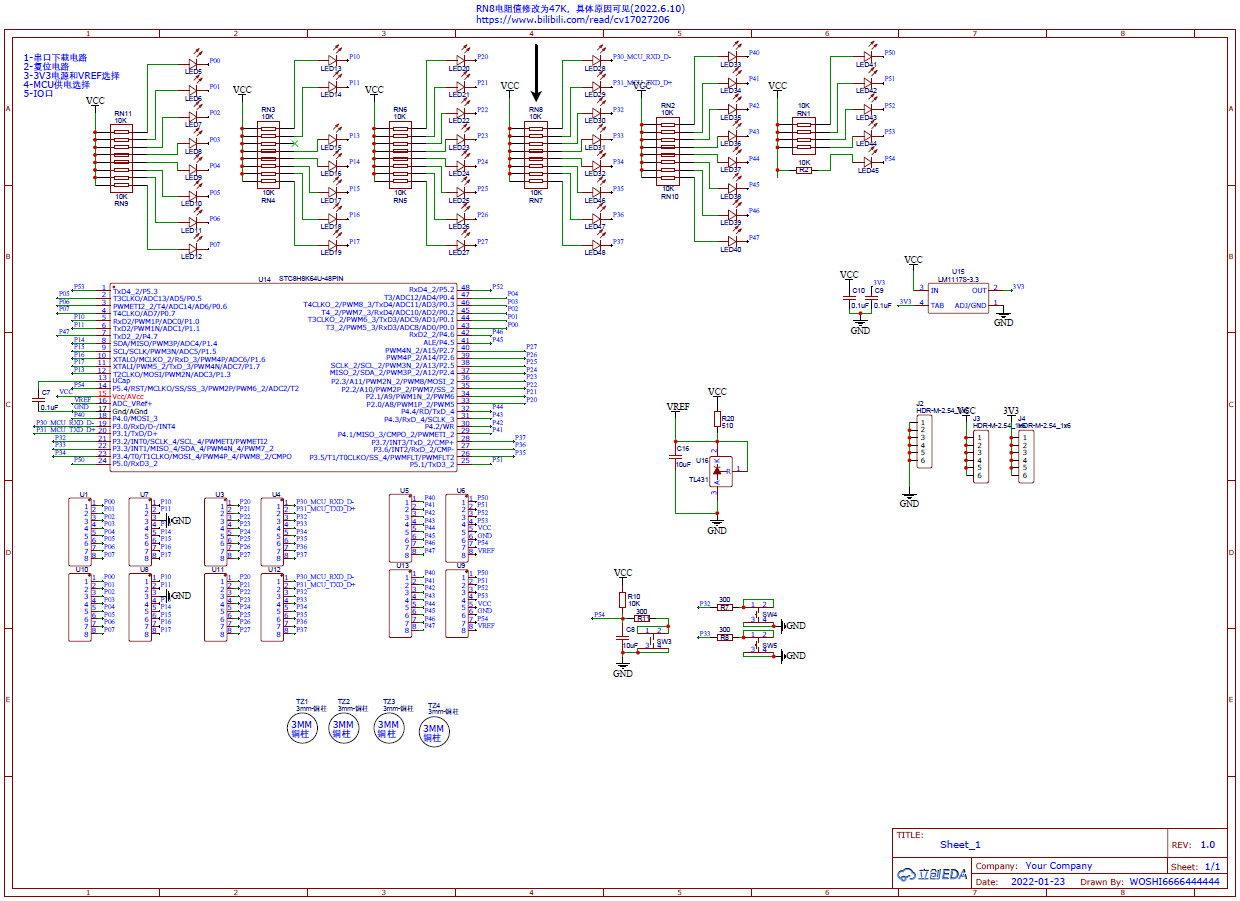
Task: Select the R20 510 resistor symbol
Action: (717, 421)
